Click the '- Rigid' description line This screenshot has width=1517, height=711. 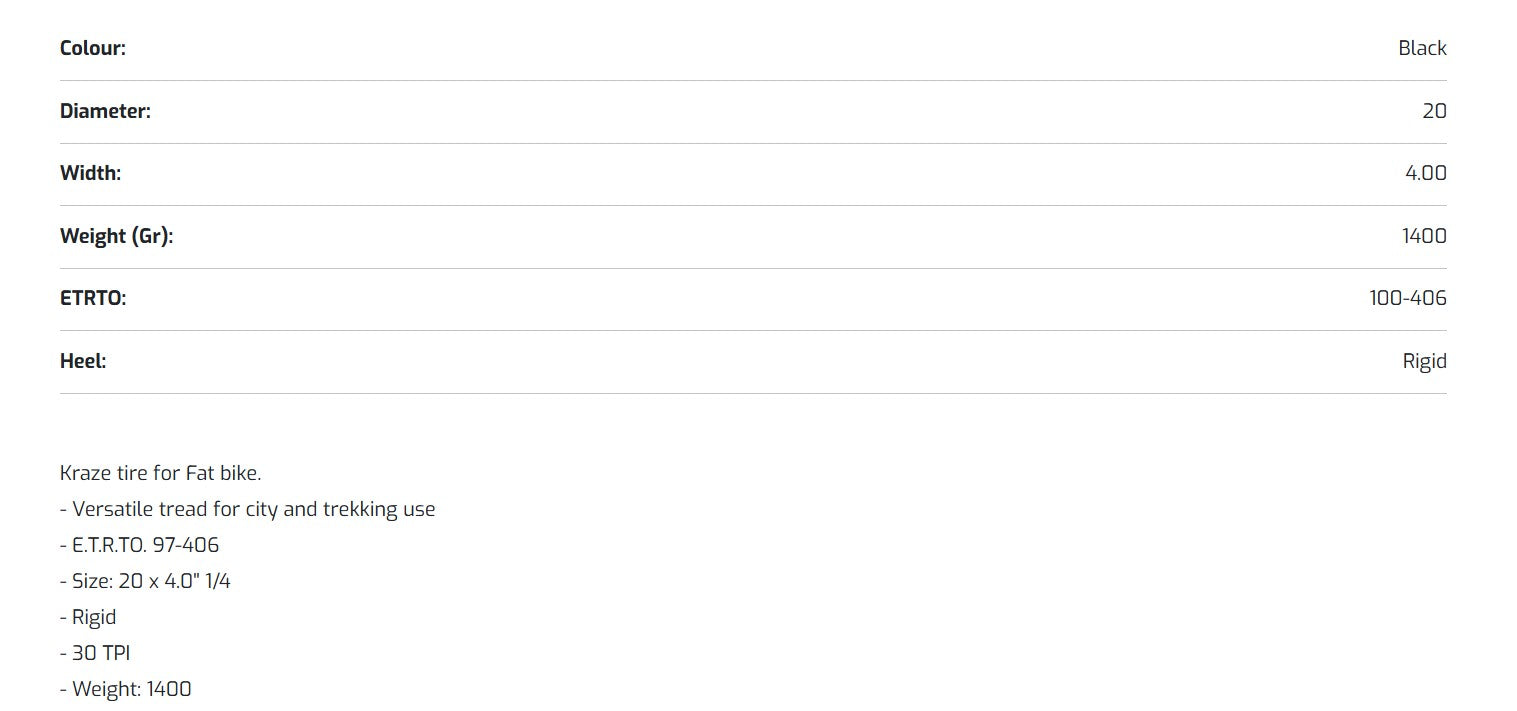[x=88, y=617]
